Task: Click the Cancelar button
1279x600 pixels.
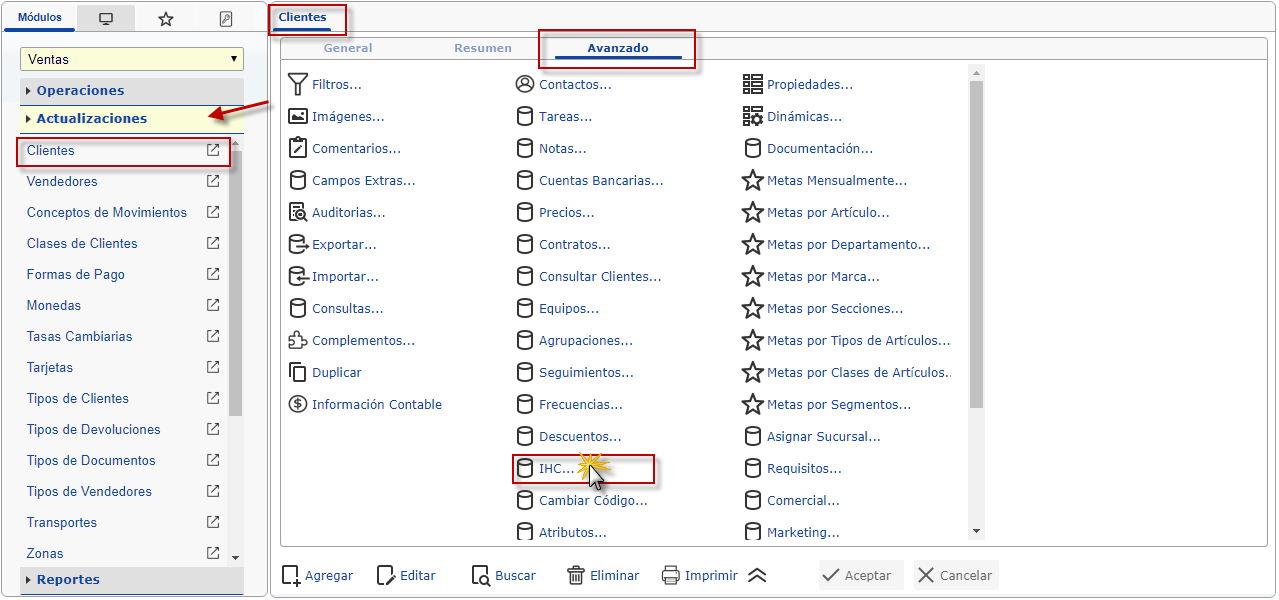Action: click(955, 575)
